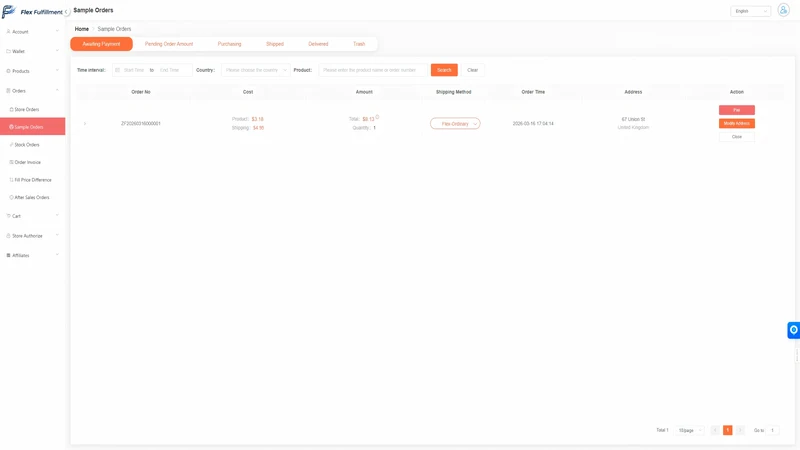Click the Product cost value $3.18

258,119
